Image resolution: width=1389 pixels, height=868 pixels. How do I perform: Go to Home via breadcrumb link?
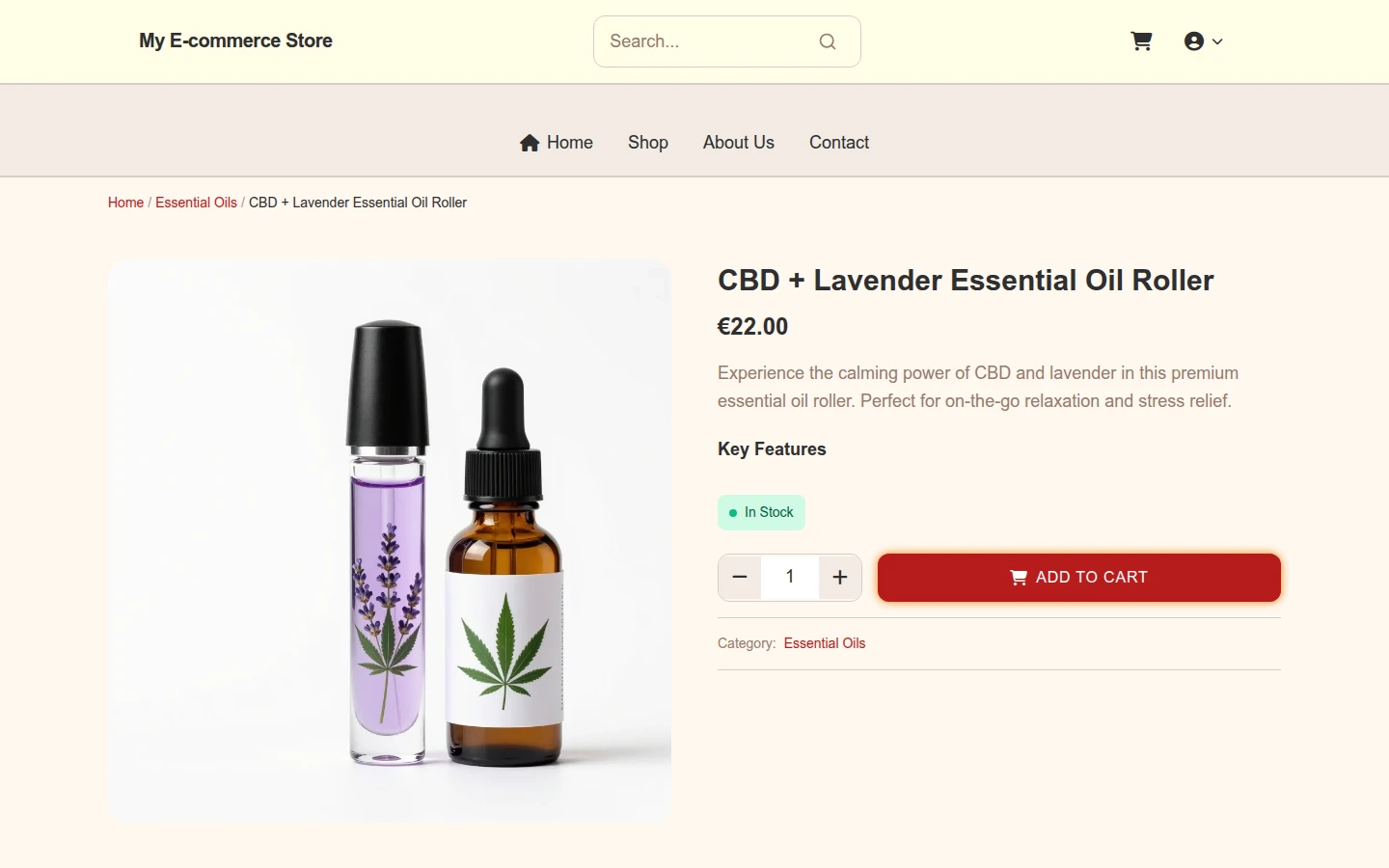pos(125,203)
